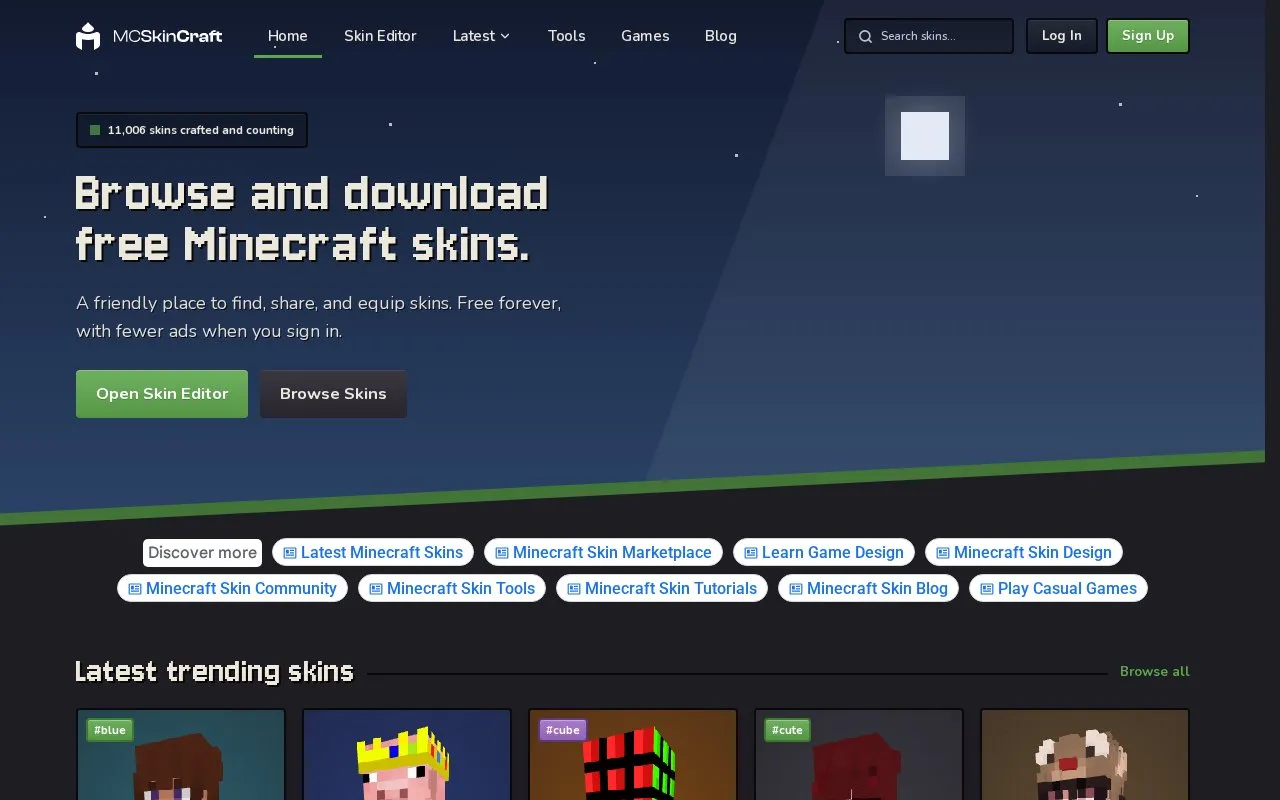Open the Games nav item
This screenshot has width=1280, height=800.
[x=645, y=36]
